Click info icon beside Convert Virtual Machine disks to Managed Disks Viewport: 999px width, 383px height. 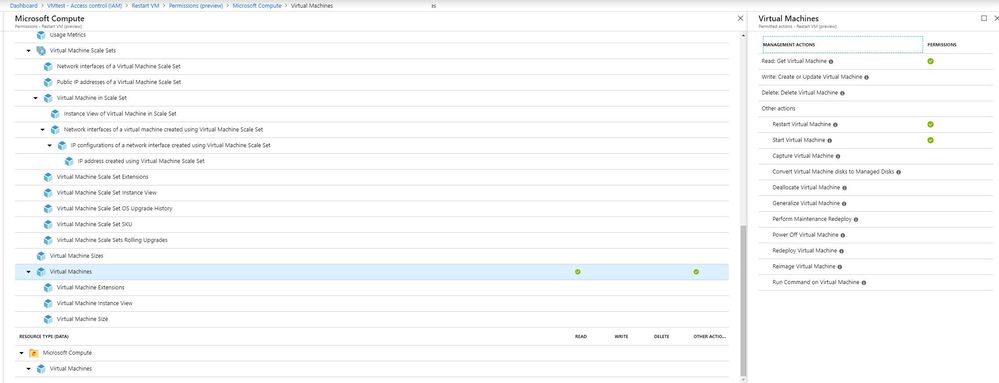click(898, 172)
